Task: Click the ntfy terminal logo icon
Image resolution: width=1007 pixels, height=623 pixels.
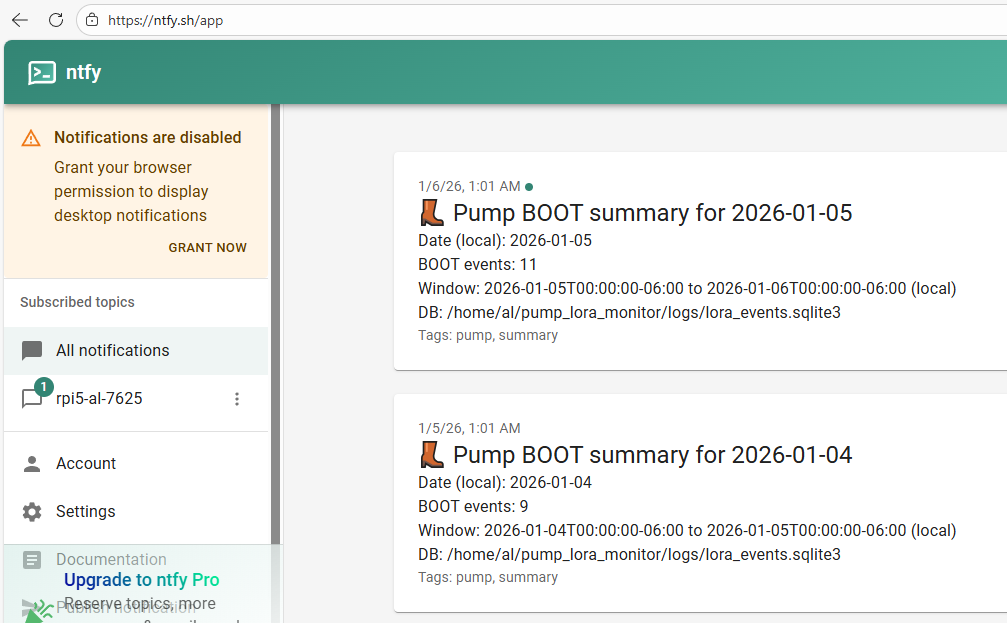Action: tap(42, 73)
